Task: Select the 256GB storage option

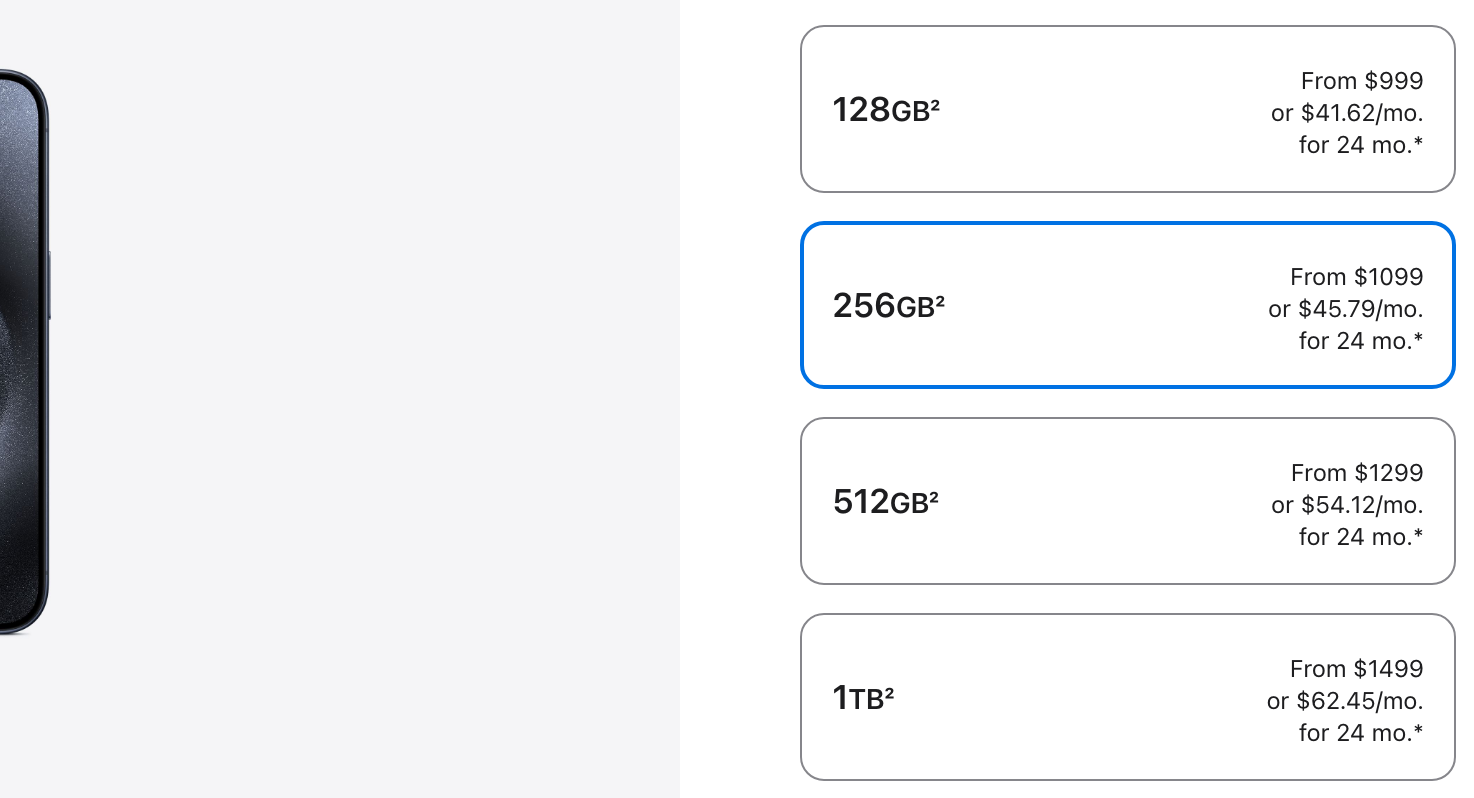Action: pos(1127,305)
